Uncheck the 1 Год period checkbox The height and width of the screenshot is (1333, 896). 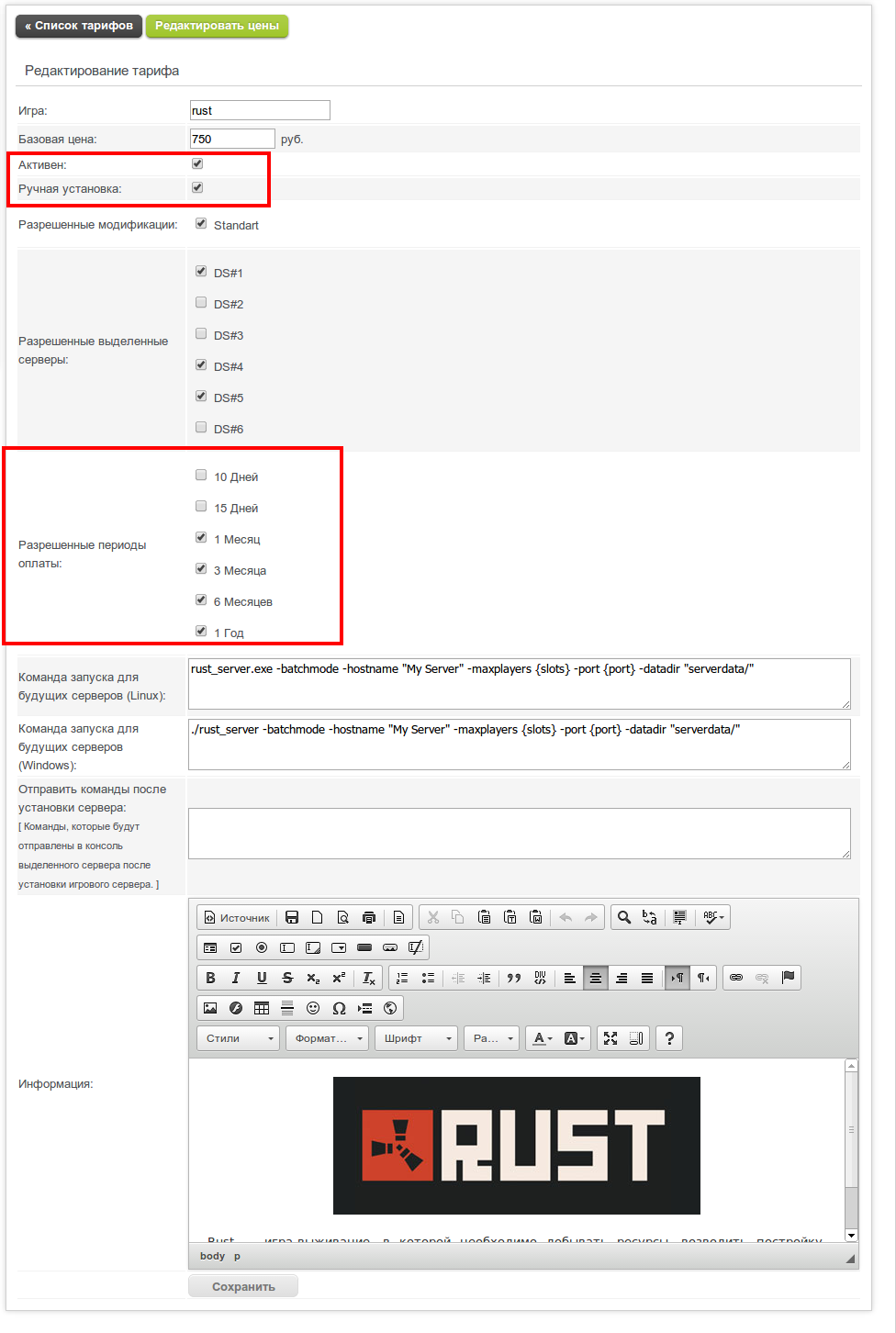(201, 631)
